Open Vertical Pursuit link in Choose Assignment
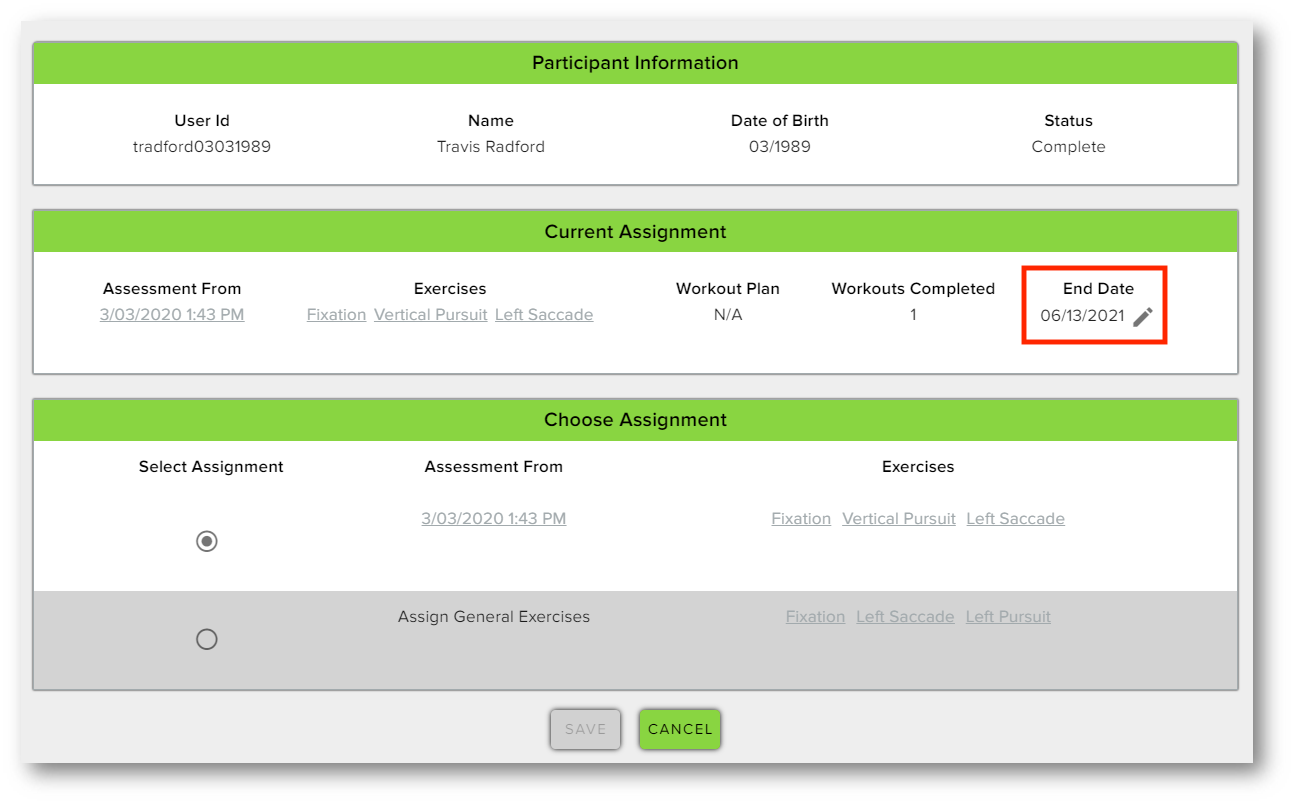This screenshot has height=805, width=1295. click(899, 519)
